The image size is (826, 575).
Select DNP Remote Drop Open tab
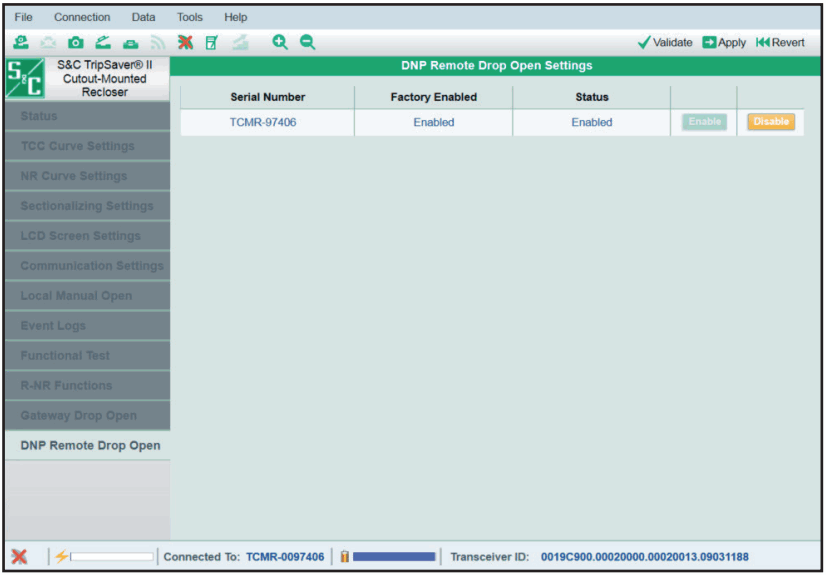(x=87, y=445)
